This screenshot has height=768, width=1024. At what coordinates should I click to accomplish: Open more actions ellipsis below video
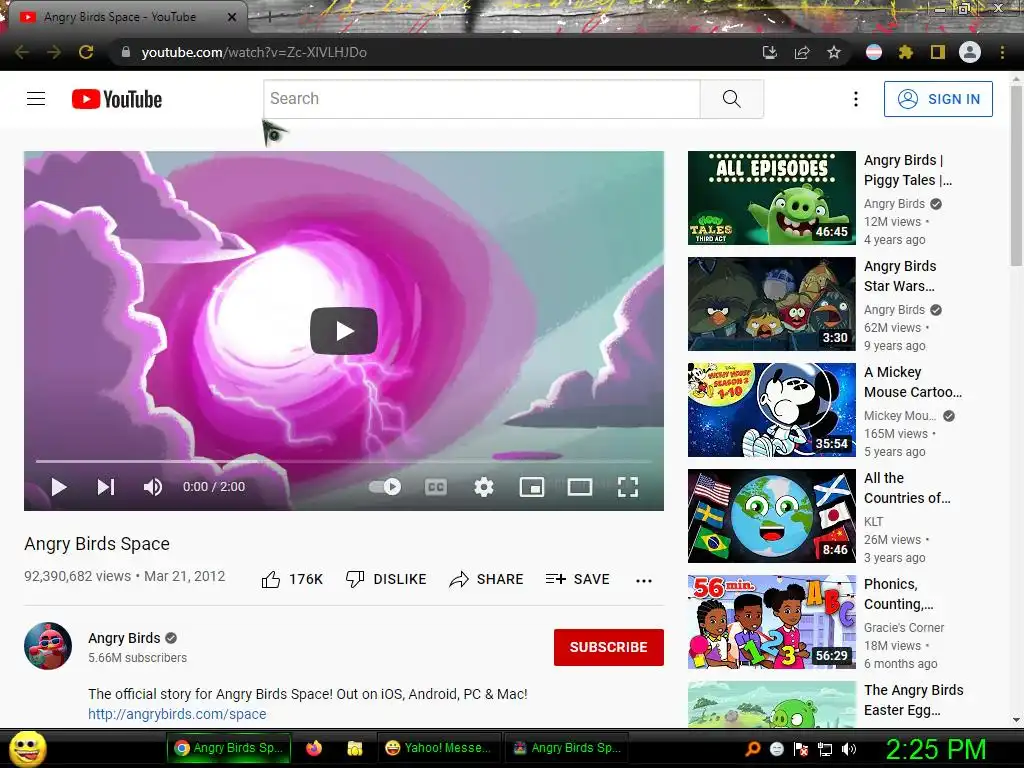[x=644, y=581]
